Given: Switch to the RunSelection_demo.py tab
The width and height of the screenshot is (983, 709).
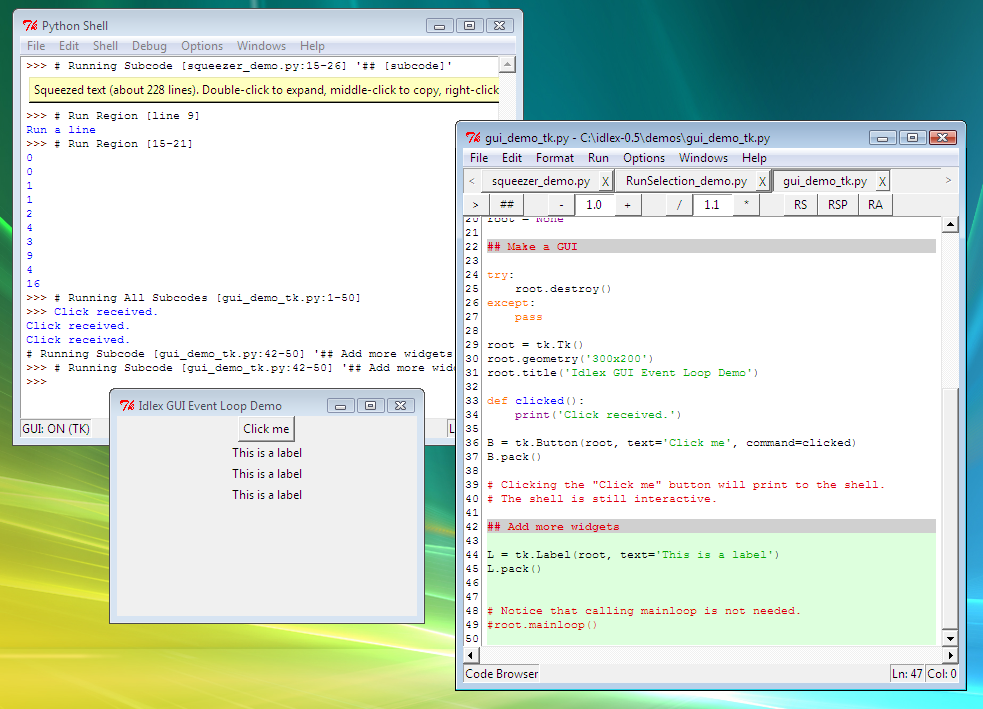Looking at the screenshot, I should pyautogui.click(x=686, y=182).
